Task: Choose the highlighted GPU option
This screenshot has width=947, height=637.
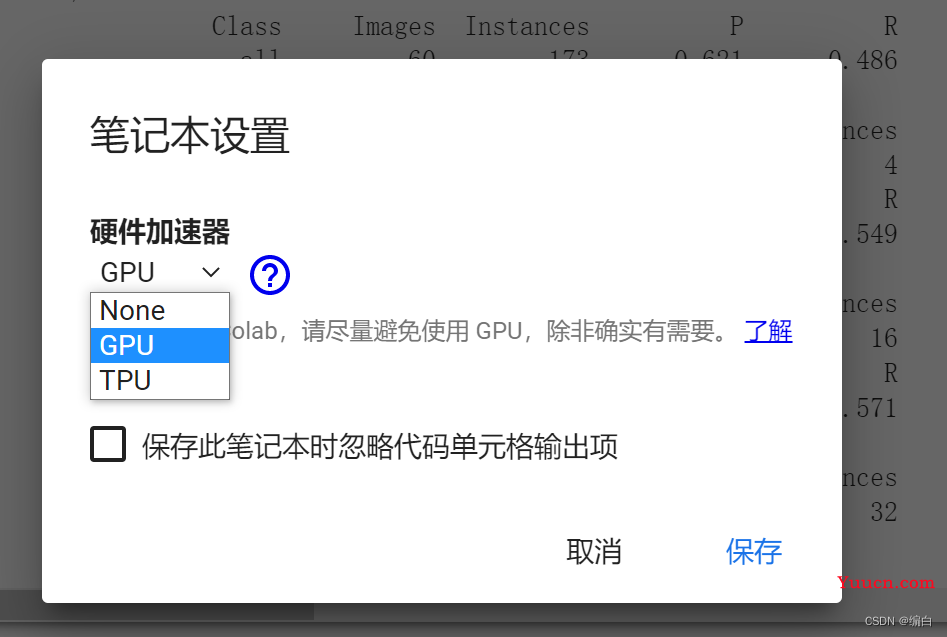Action: coord(159,345)
